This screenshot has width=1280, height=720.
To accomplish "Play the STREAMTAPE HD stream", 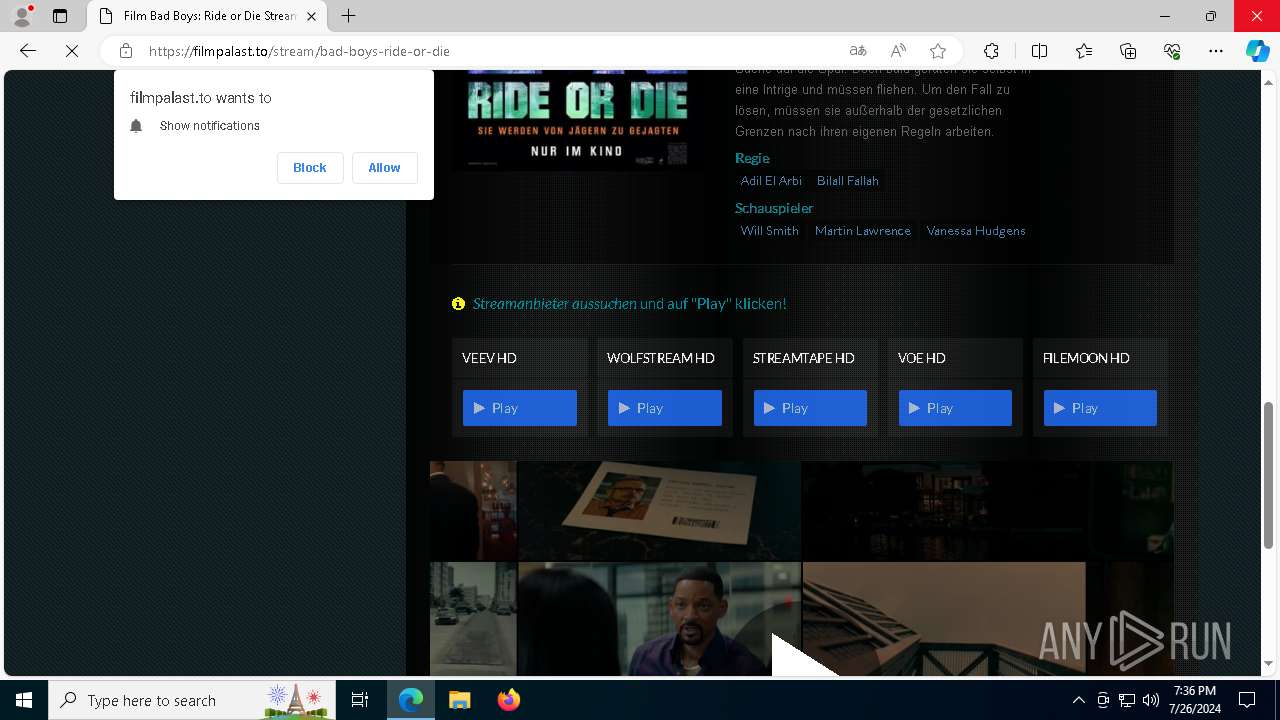I will click(x=810, y=408).
